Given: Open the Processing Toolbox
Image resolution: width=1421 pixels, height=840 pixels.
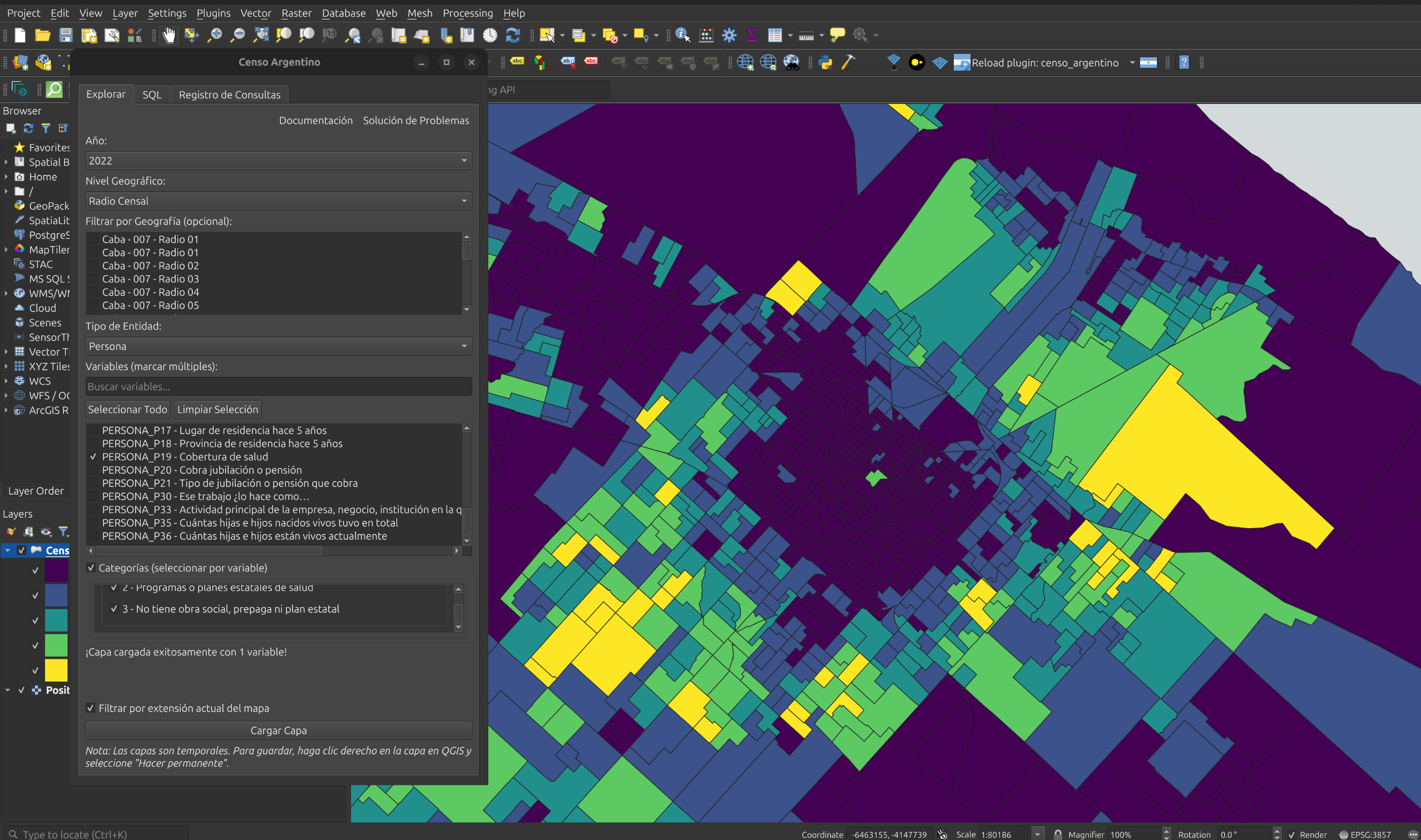Looking at the screenshot, I should tap(729, 35).
